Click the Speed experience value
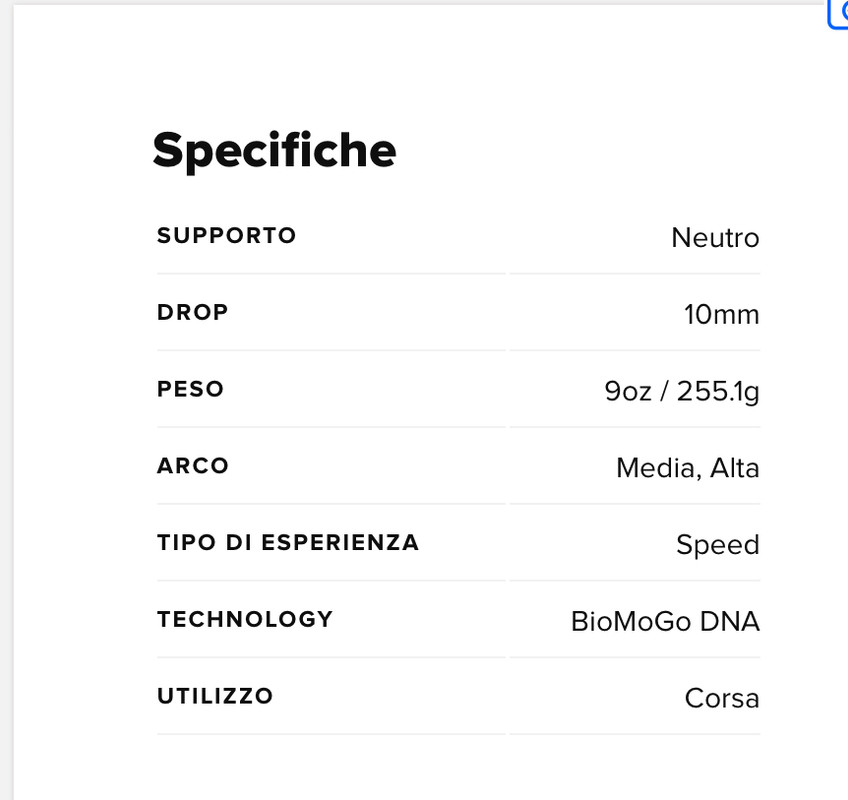Image resolution: width=848 pixels, height=800 pixels. (717, 545)
